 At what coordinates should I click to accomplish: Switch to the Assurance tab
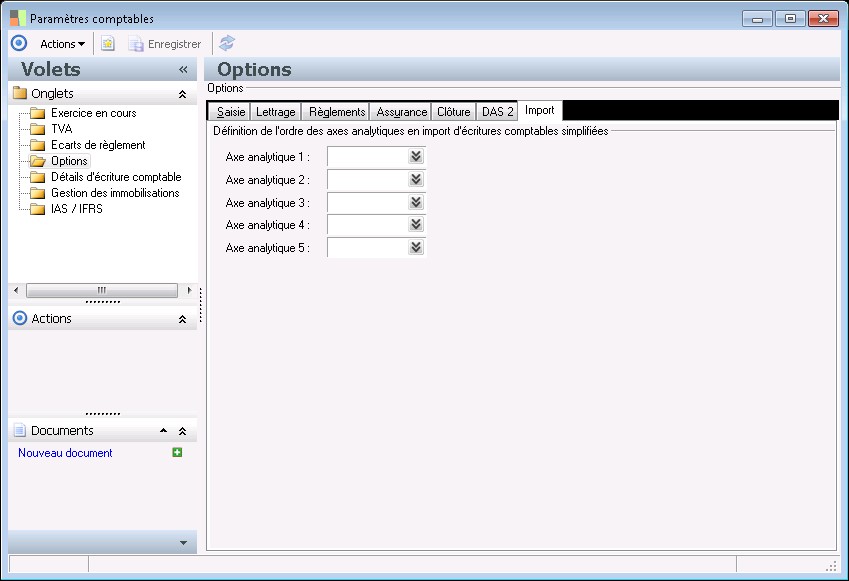click(x=402, y=112)
